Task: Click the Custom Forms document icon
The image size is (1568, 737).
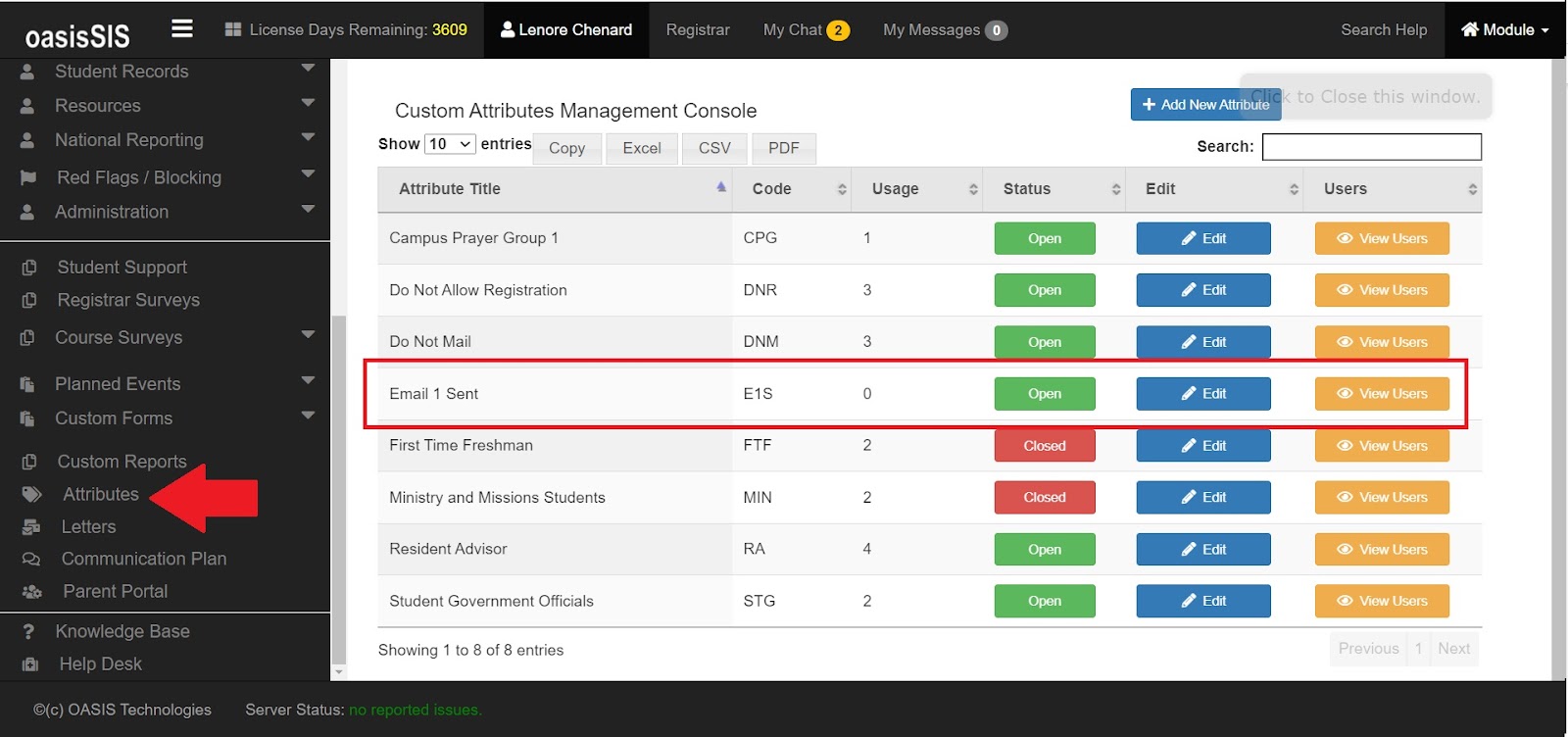Action: click(x=27, y=418)
